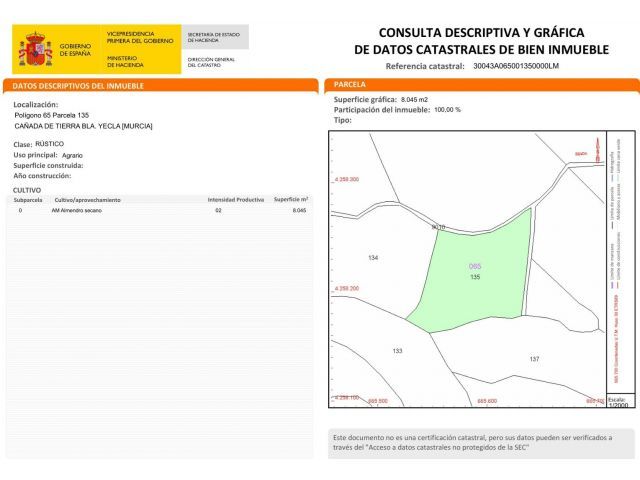Click the 'CULTIVO' section heading
The height and width of the screenshot is (480, 640).
click(x=27, y=190)
